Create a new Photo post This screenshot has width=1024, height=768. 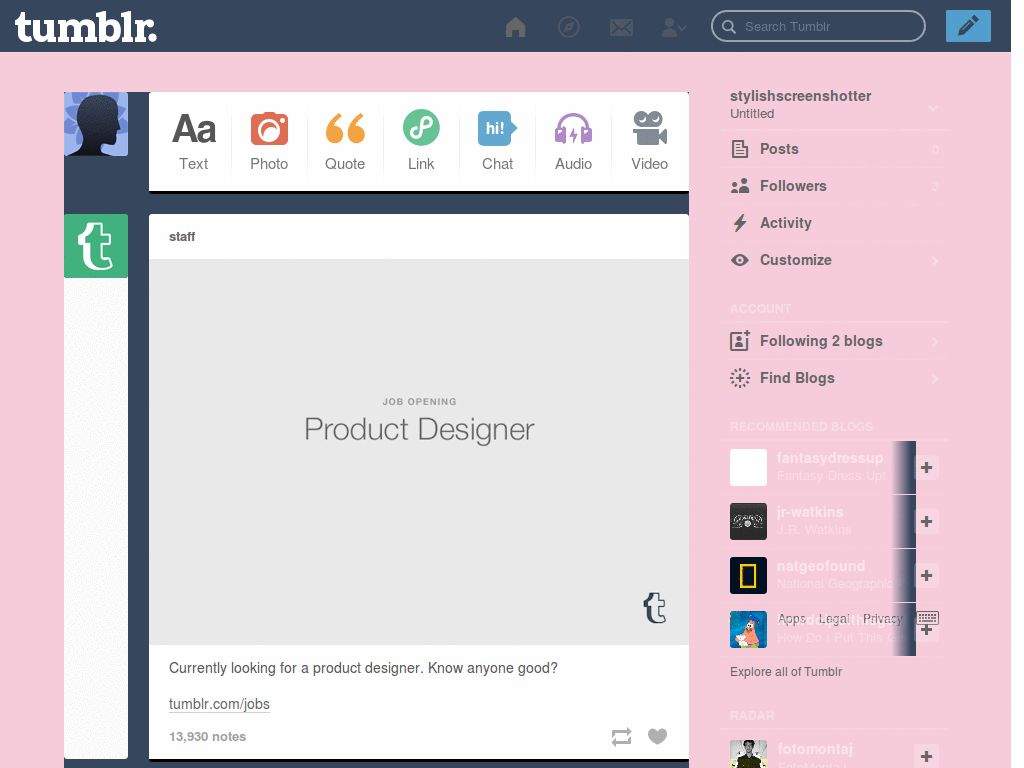[x=269, y=142]
